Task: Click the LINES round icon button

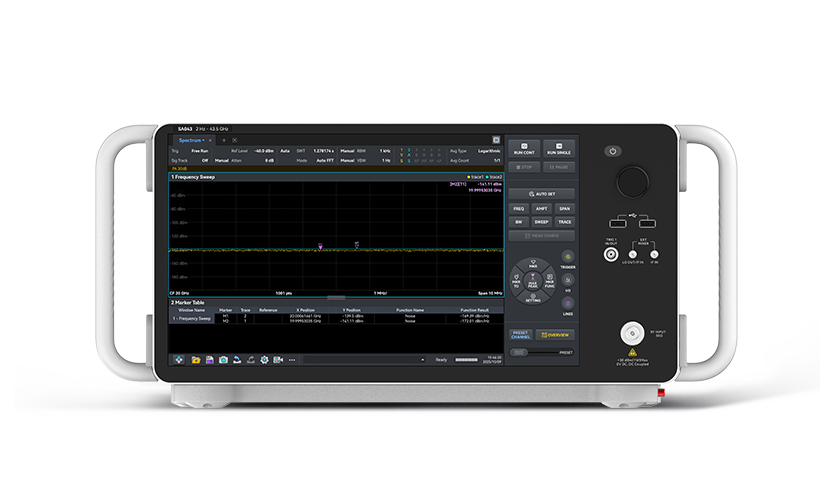Action: 567,302
